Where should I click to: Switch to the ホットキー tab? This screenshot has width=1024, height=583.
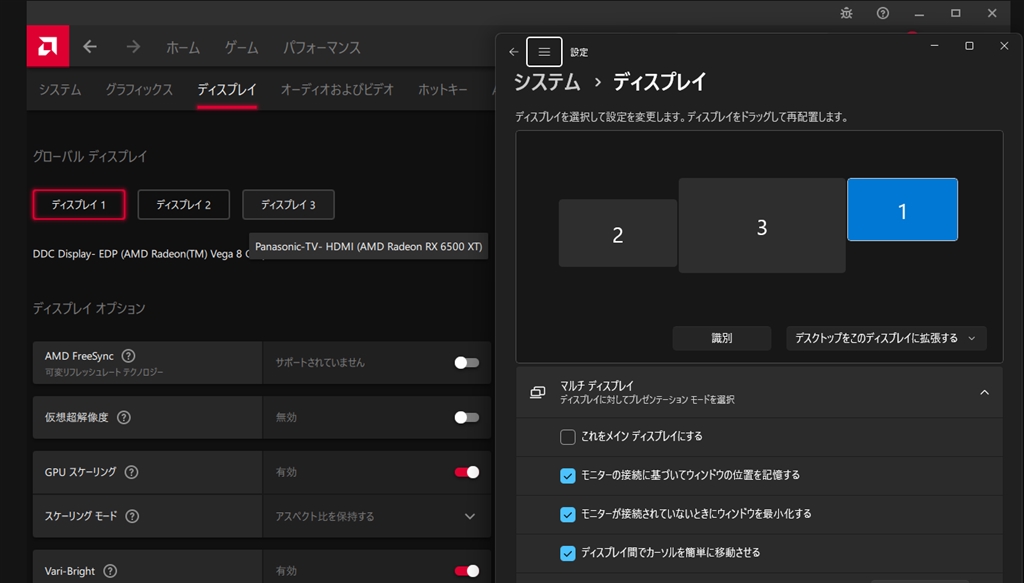(443, 89)
